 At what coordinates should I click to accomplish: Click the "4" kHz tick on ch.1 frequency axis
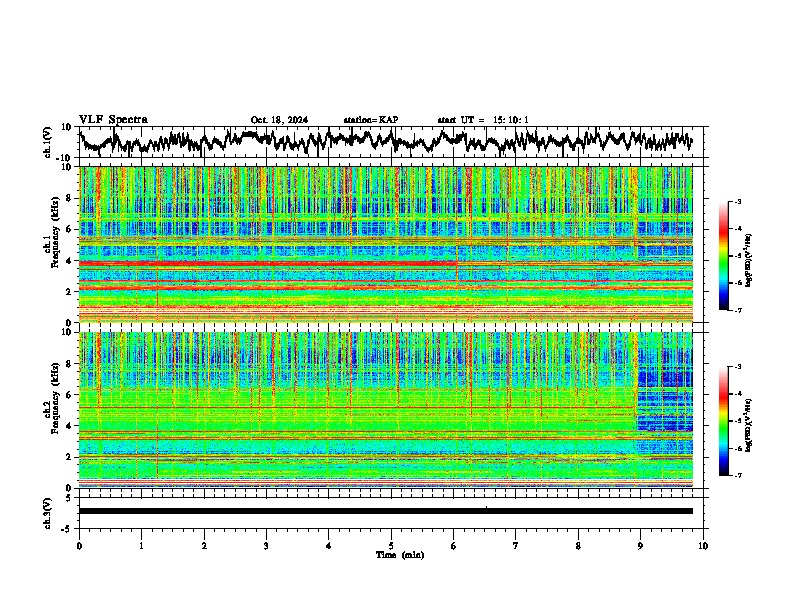point(70,261)
